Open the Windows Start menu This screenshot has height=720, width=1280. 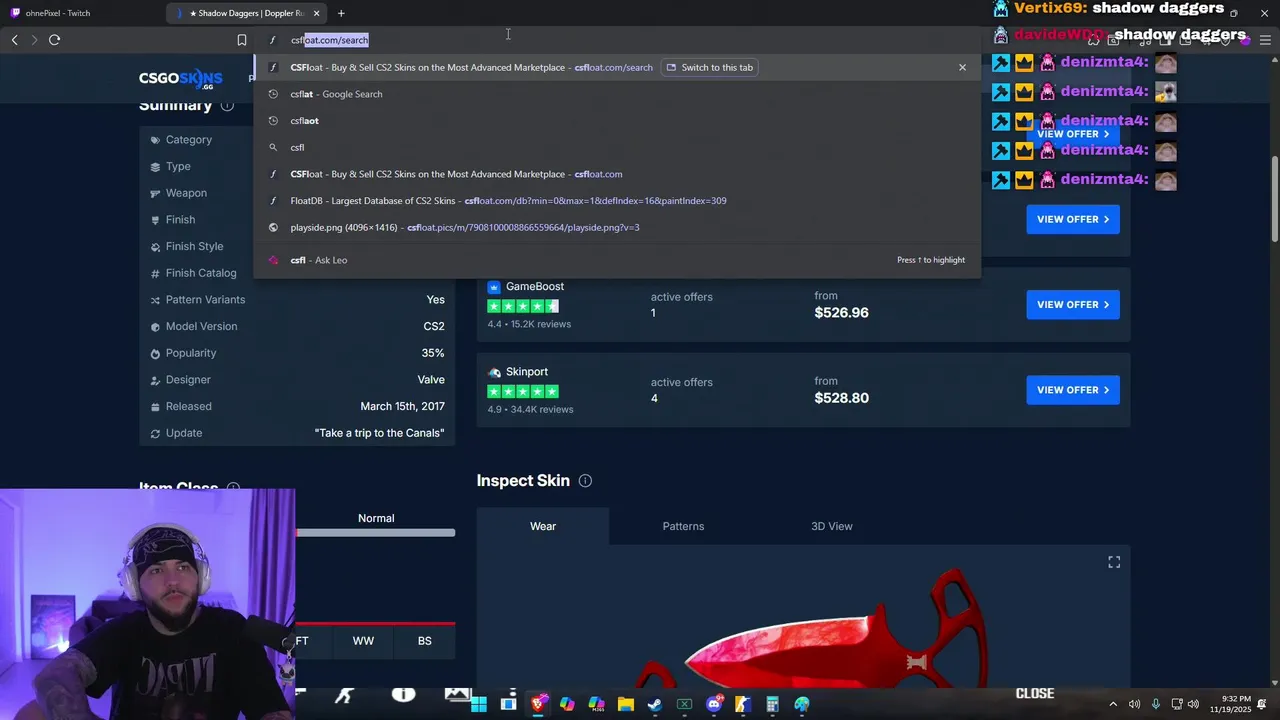click(479, 704)
